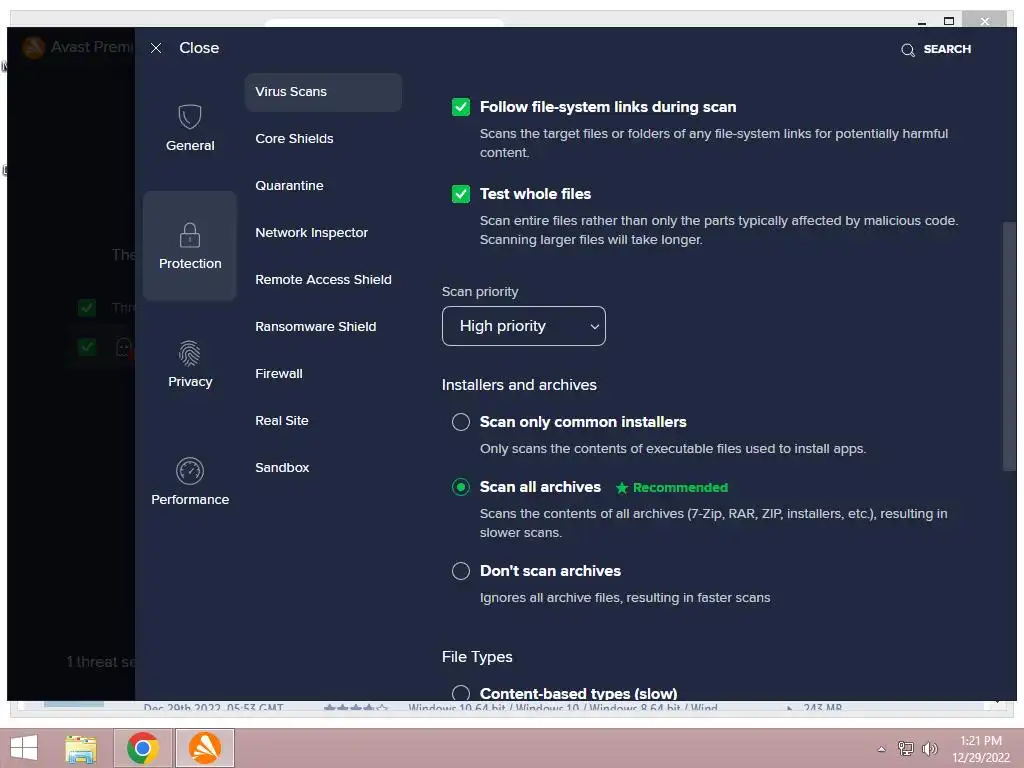Screen dimensions: 1024x768
Task: Select the Protection padlock icon
Action: (190, 235)
